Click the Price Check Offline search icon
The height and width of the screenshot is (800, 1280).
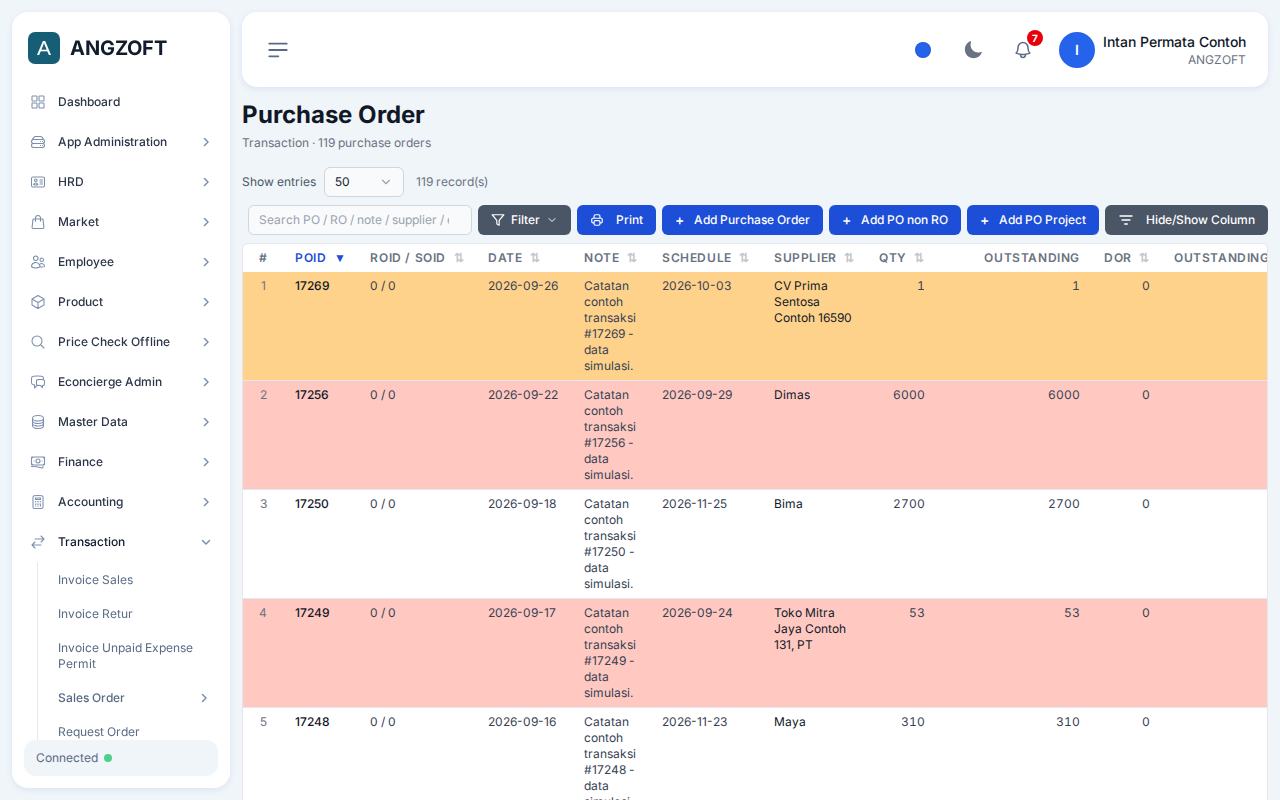38,342
